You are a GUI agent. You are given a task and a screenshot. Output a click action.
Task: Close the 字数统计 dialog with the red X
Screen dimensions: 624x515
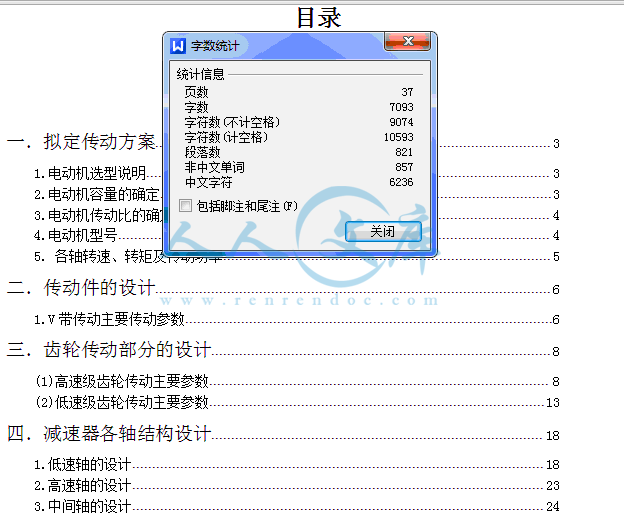tap(407, 41)
